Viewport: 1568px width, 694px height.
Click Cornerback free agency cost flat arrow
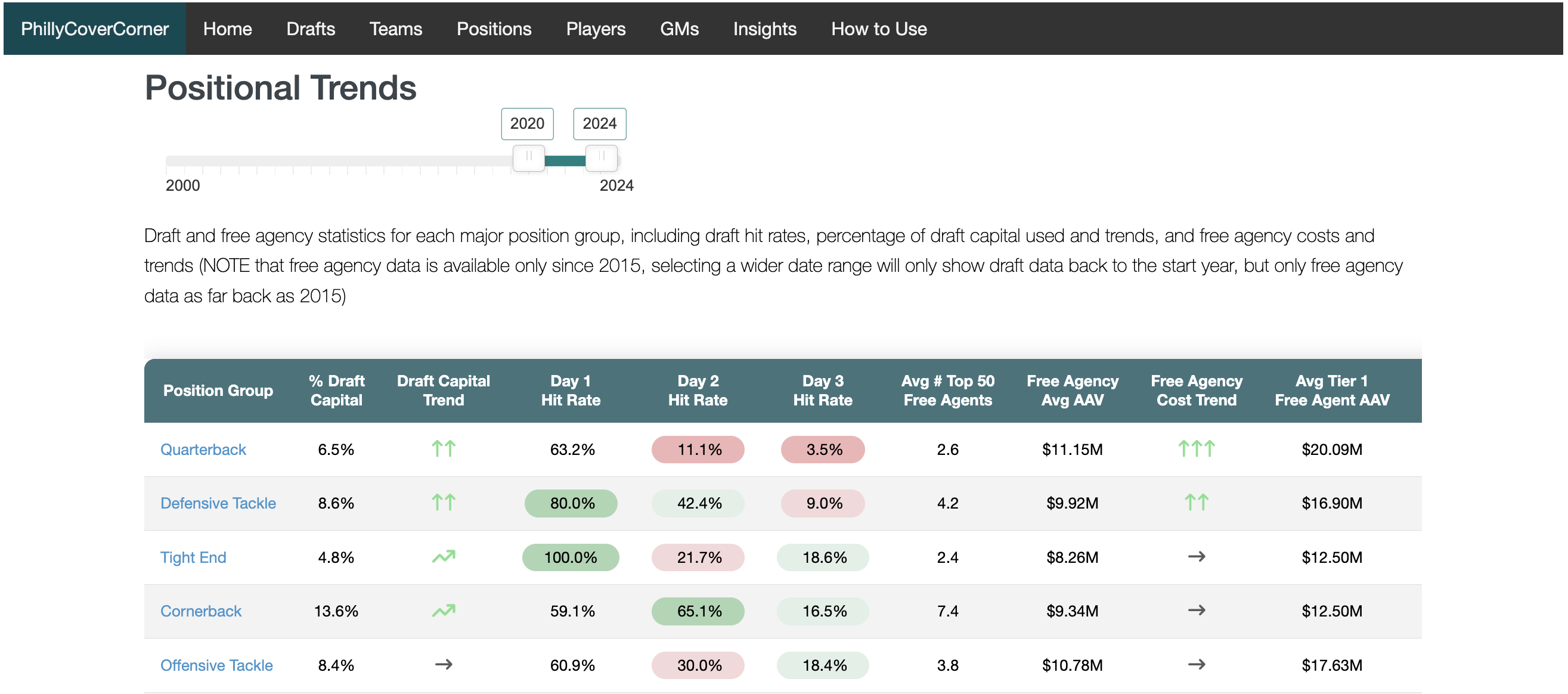coord(1196,611)
